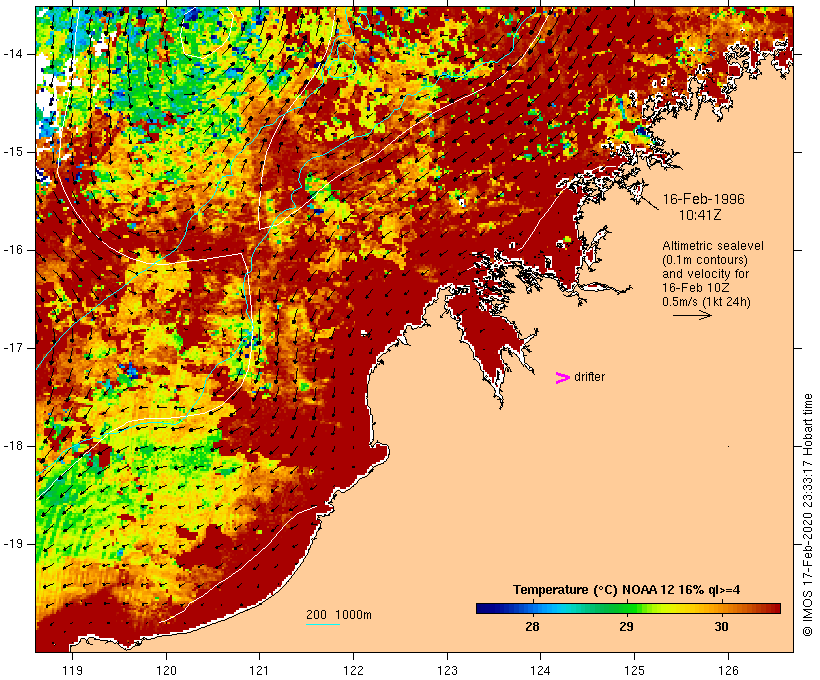820x680 pixels.
Task: Click the '-18' latitude axis label
Action: (13, 446)
